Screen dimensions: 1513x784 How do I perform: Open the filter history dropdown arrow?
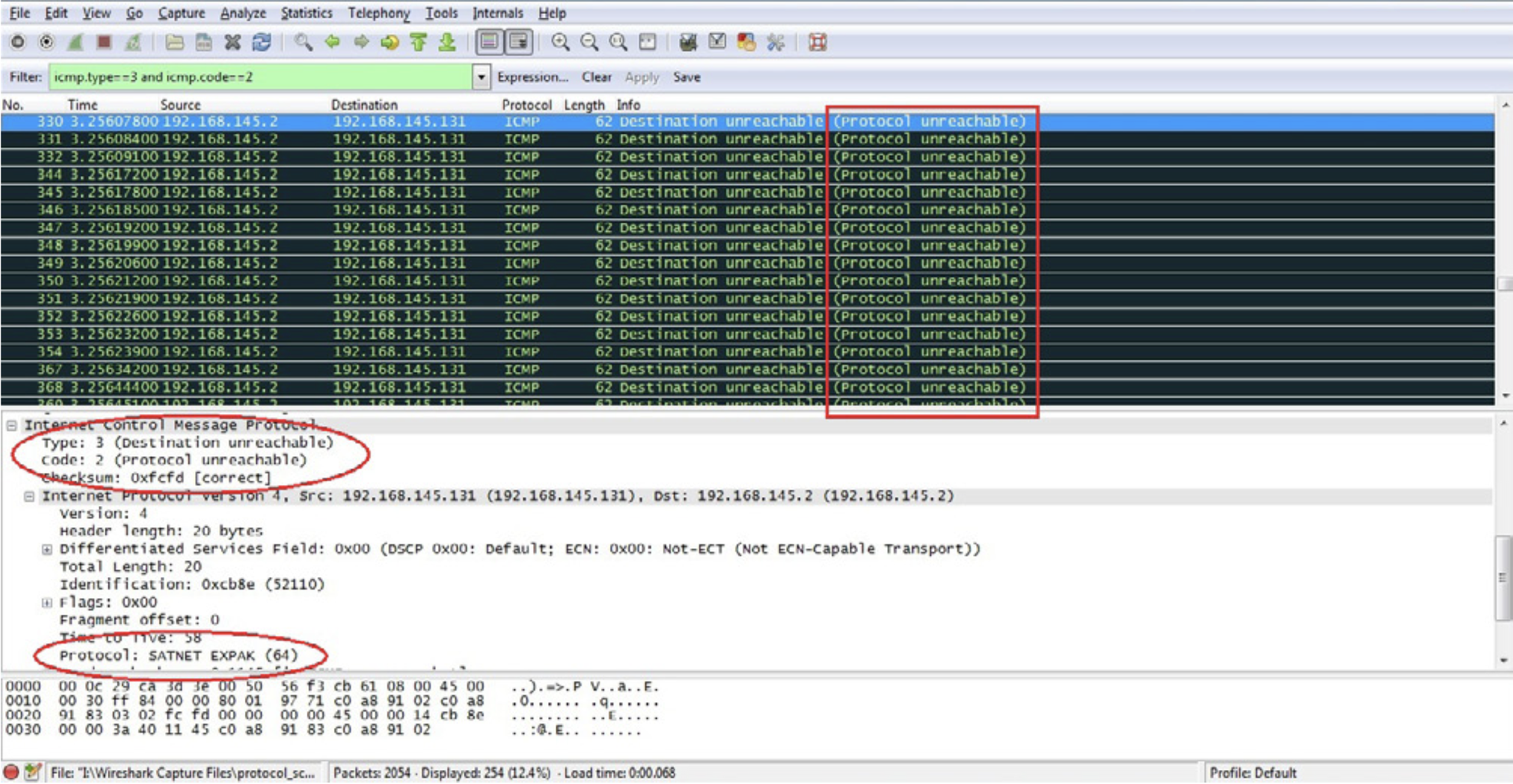(x=481, y=77)
